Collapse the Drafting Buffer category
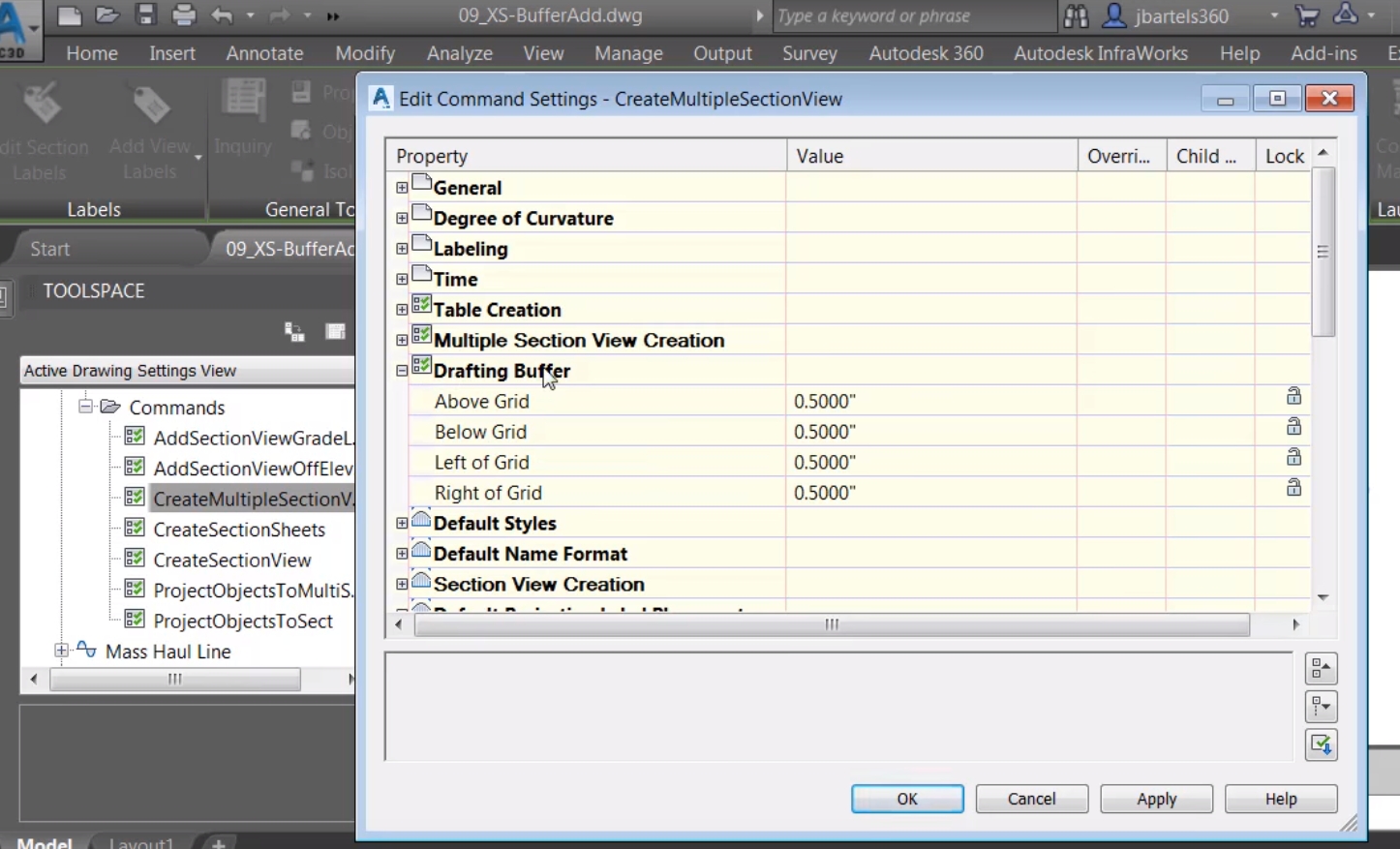The height and width of the screenshot is (849, 1400). (401, 370)
